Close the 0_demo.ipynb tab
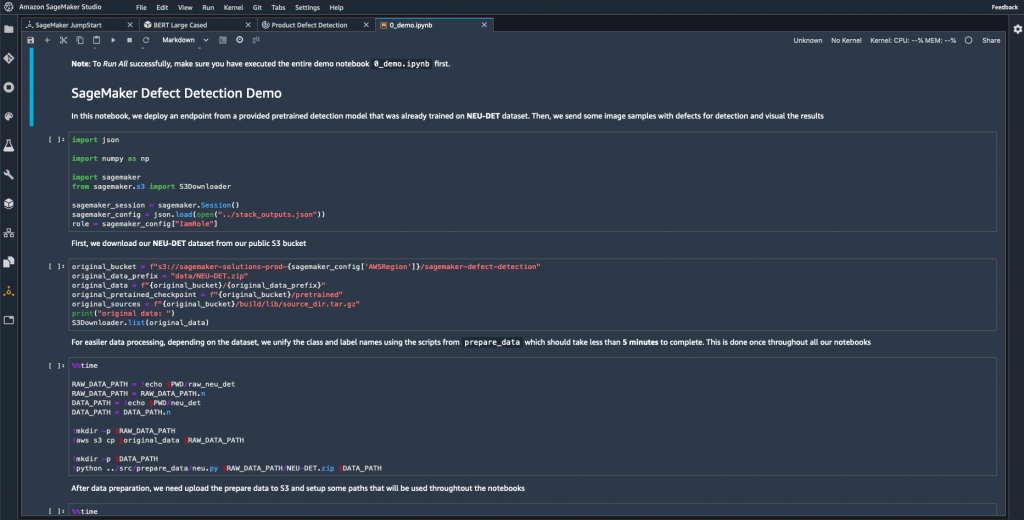This screenshot has height=520, width=1024. [484, 25]
